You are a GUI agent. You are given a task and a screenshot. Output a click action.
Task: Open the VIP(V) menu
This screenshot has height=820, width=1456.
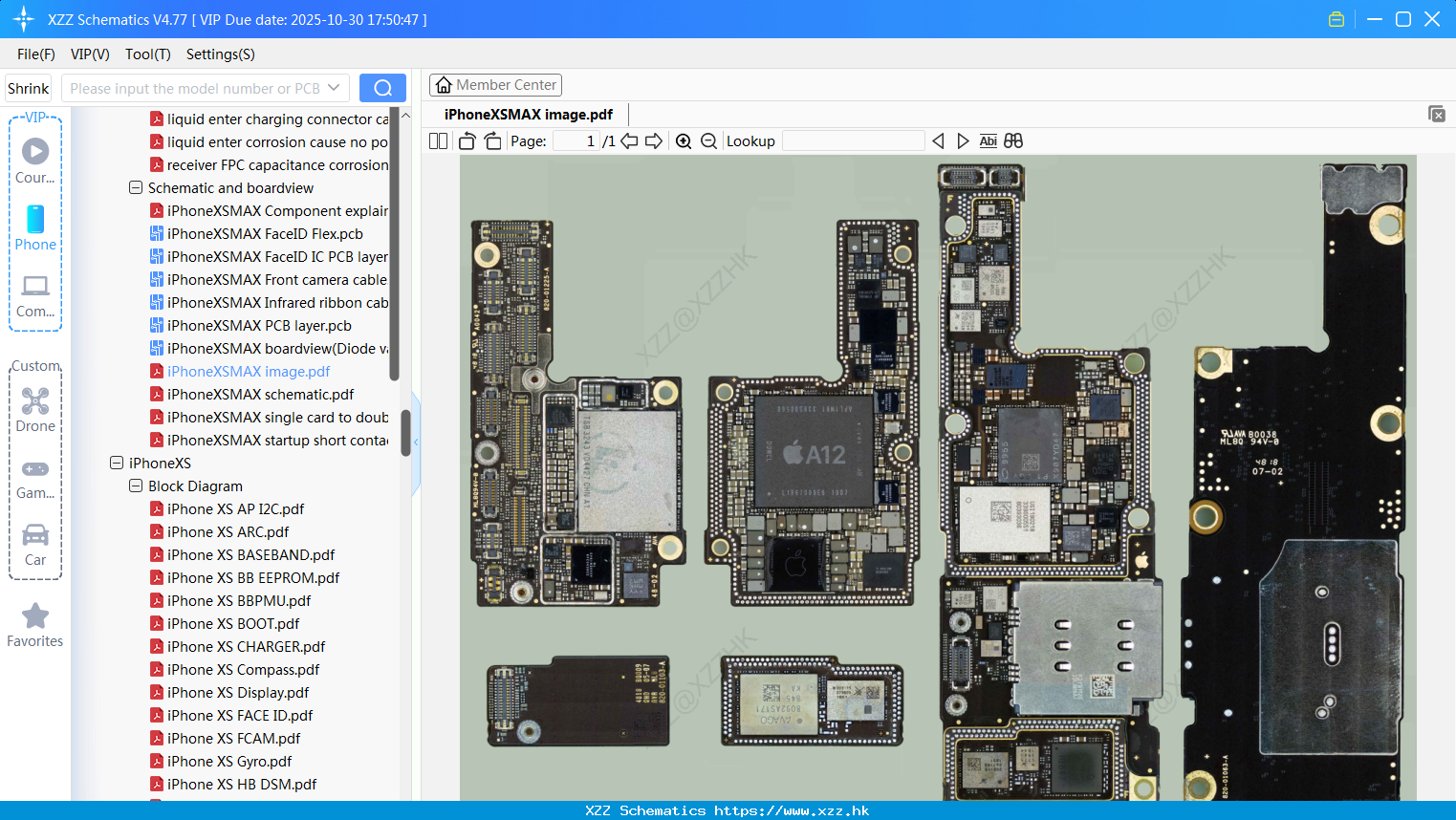pos(90,54)
